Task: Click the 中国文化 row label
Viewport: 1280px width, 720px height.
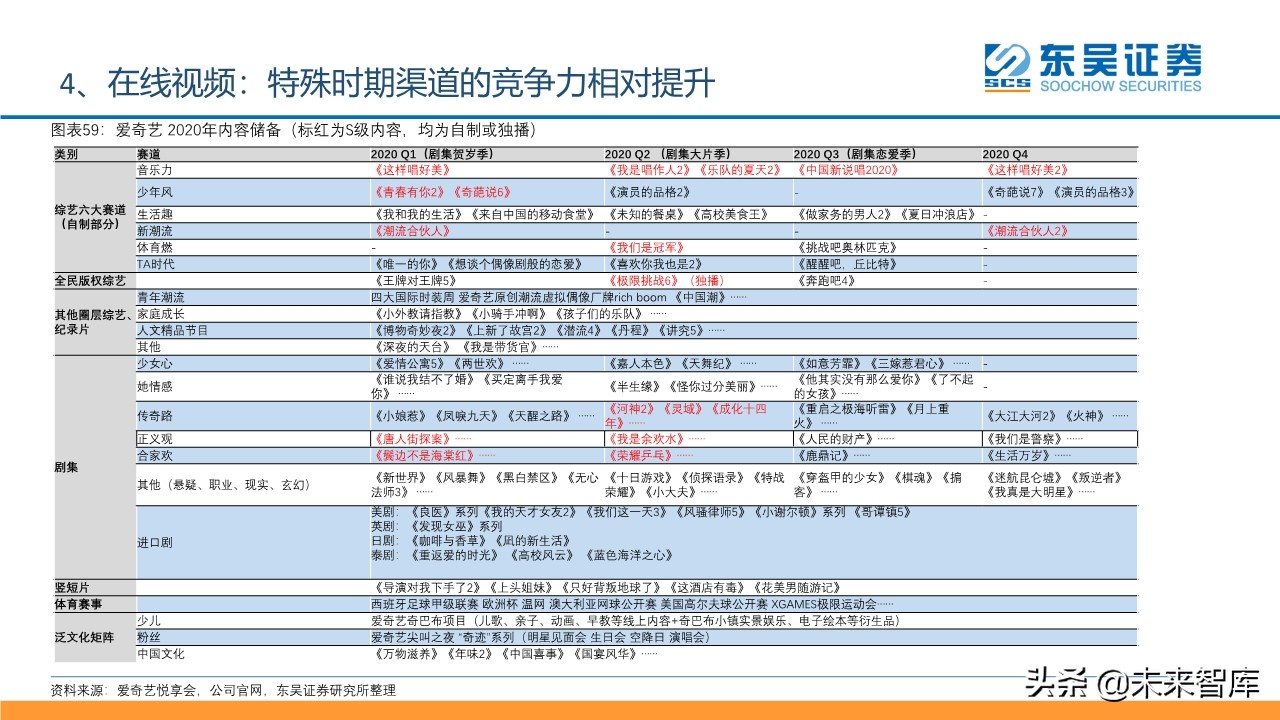Action: click(160, 654)
